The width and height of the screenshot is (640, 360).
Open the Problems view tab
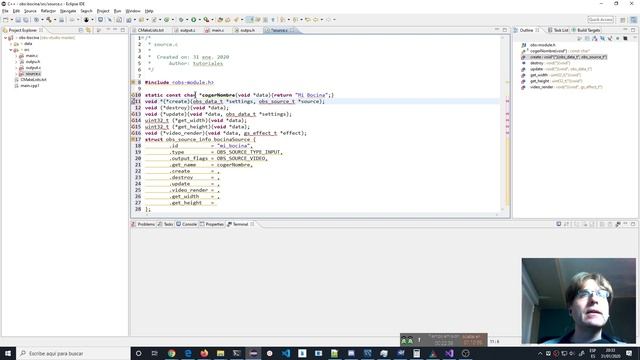pos(144,224)
